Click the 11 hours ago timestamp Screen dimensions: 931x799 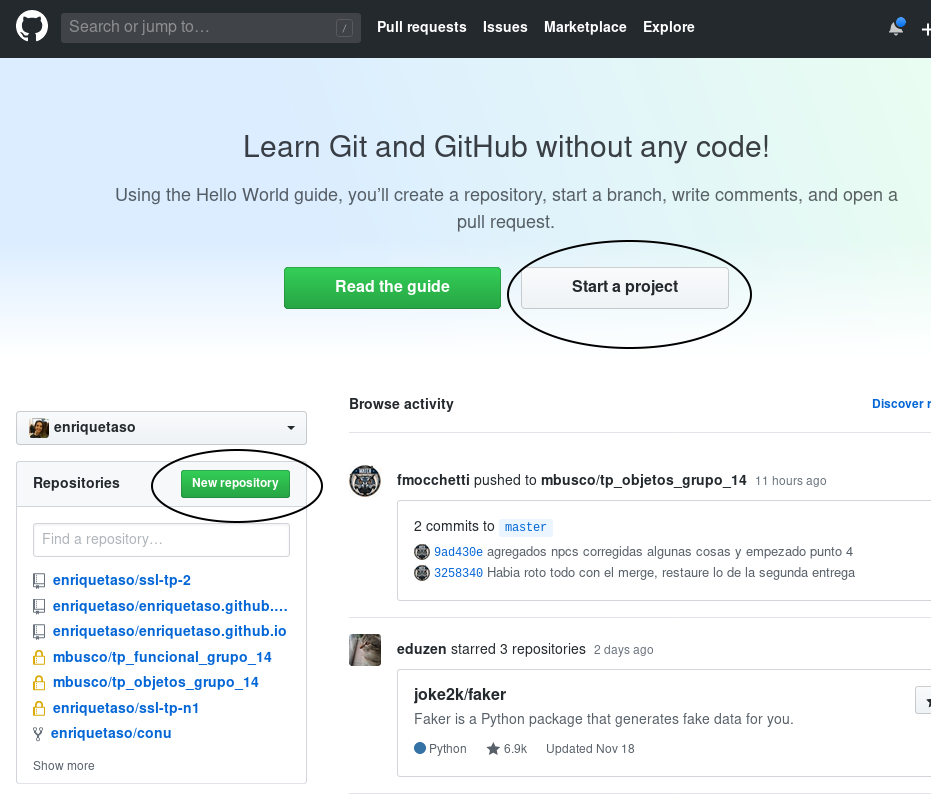(790, 481)
